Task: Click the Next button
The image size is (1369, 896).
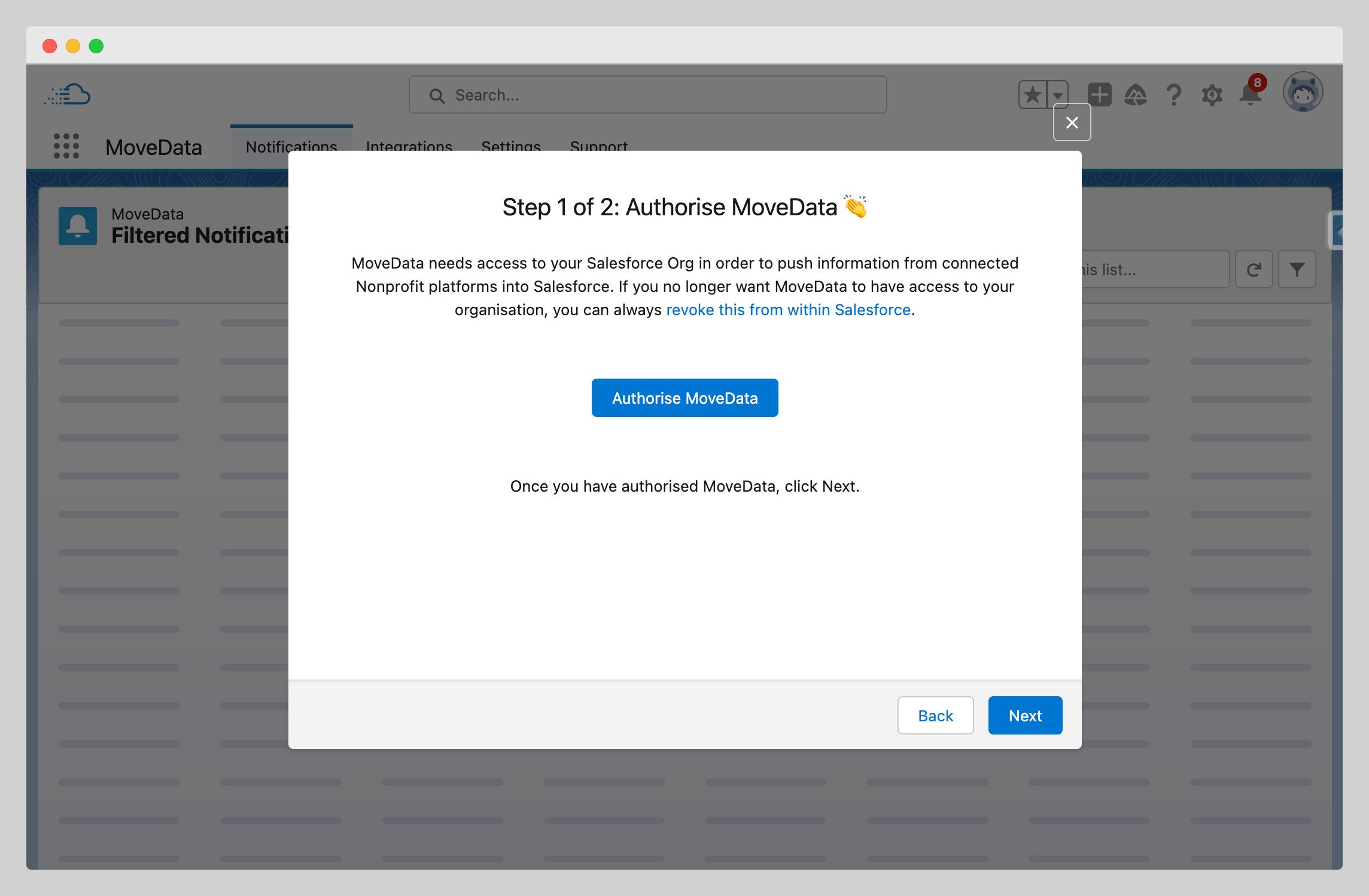Action: [x=1025, y=715]
